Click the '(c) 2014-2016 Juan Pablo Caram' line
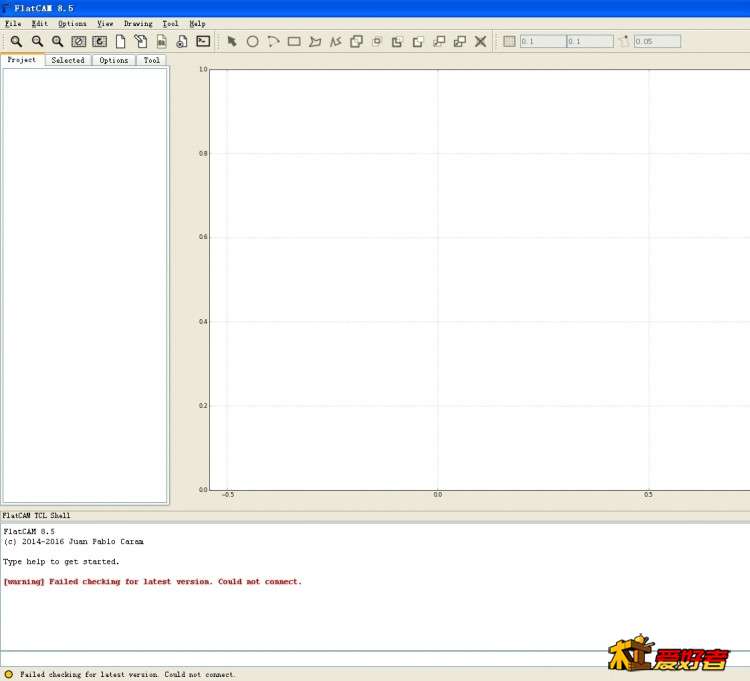750x681 pixels. tap(73, 541)
